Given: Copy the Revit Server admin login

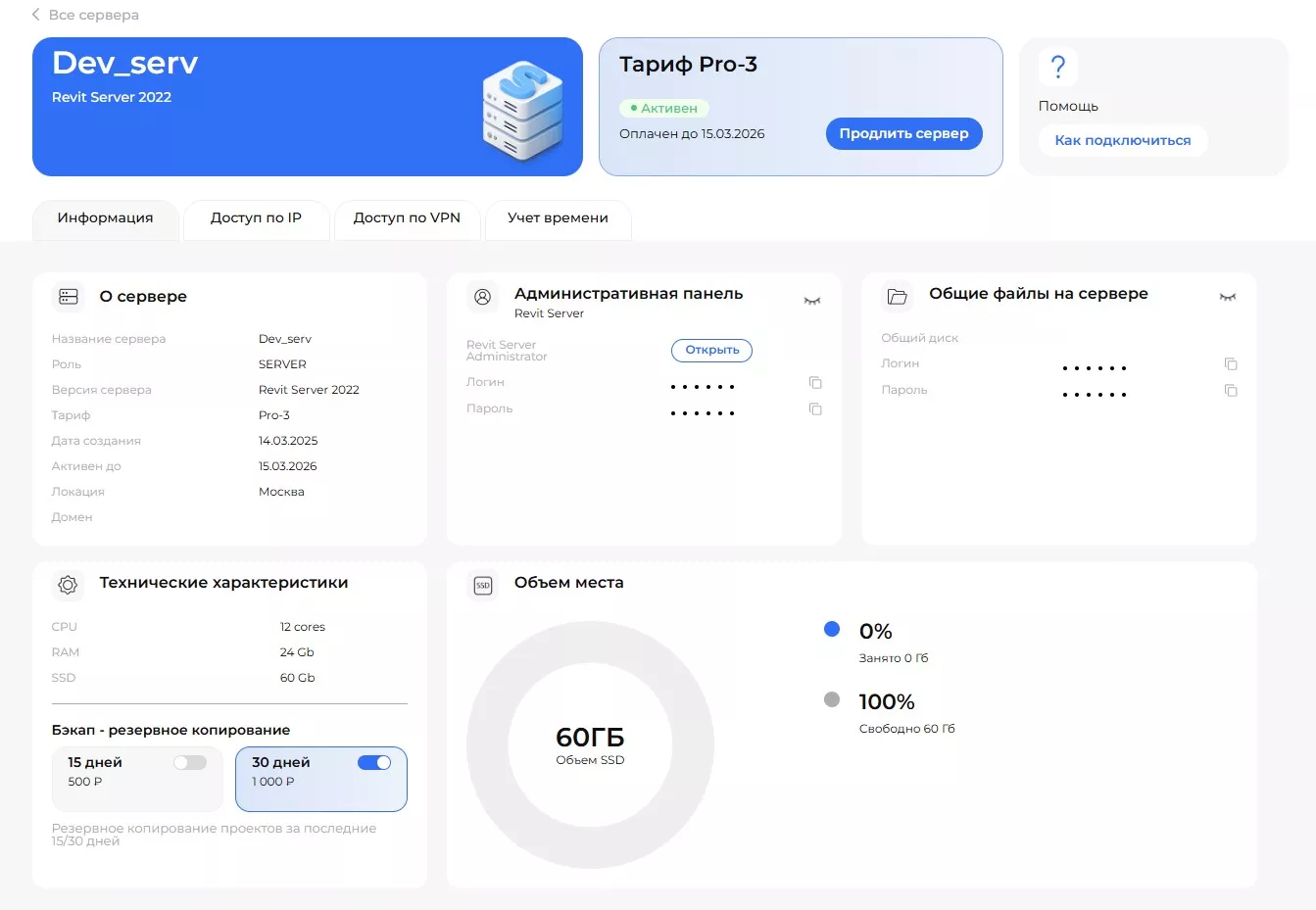Looking at the screenshot, I should 814,383.
